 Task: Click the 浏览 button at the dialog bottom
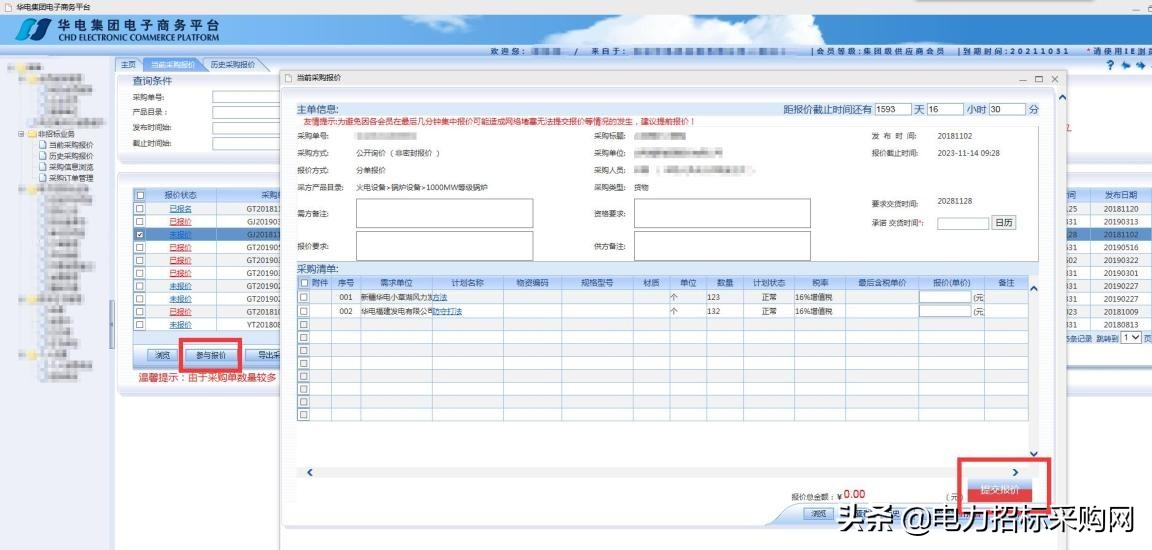point(818,514)
